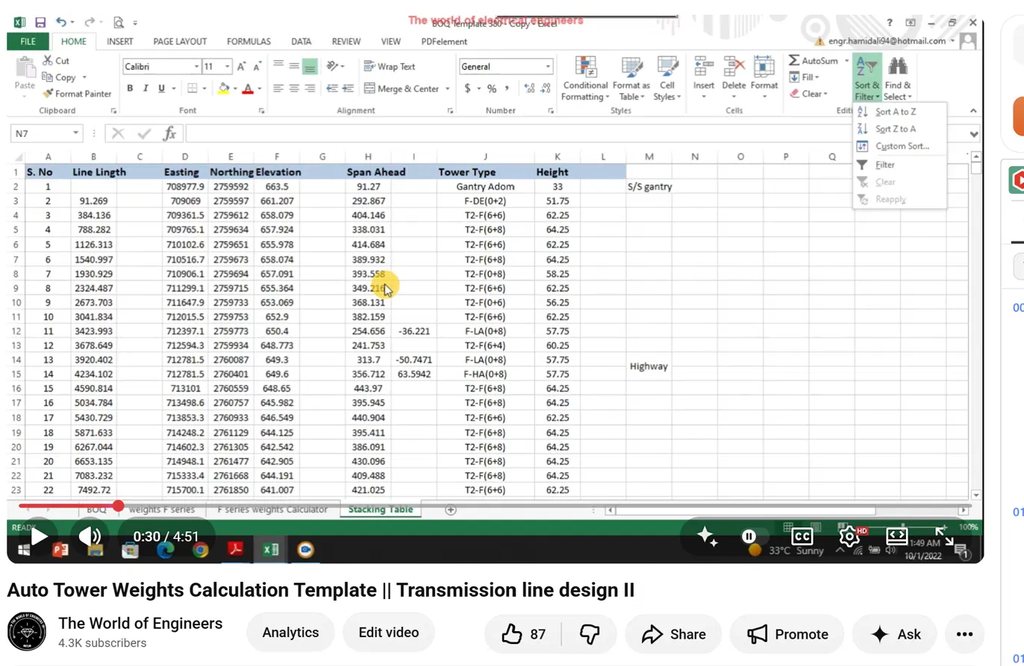
Task: Open the INSERT ribbon tab
Action: point(120,41)
